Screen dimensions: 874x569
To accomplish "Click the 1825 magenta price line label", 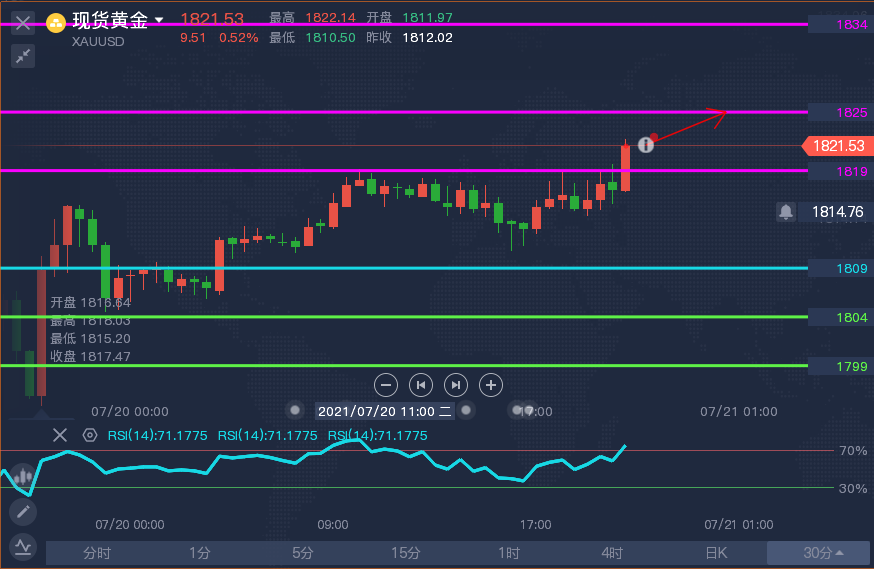I will click(x=851, y=112).
